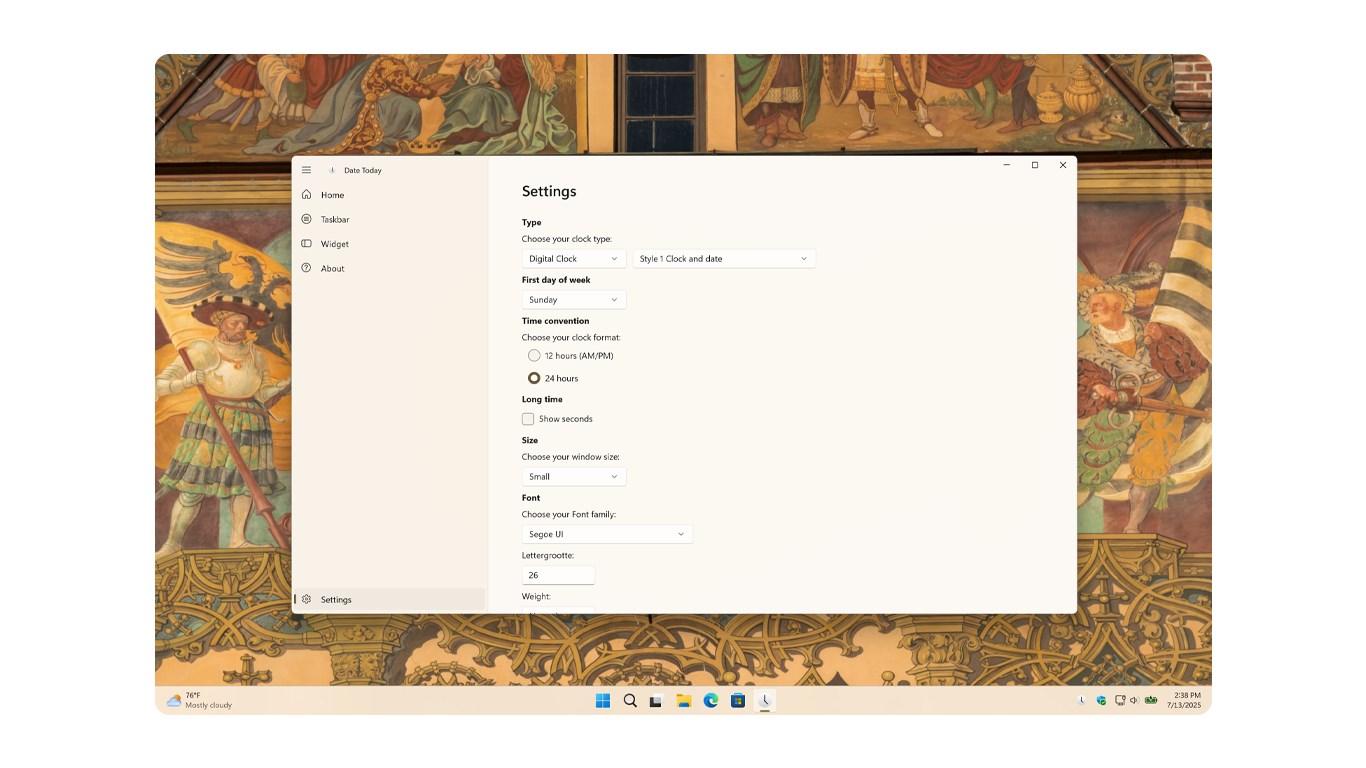The width and height of the screenshot is (1366, 768).
Task: Click the volume speaker tray icon
Action: click(x=1134, y=700)
